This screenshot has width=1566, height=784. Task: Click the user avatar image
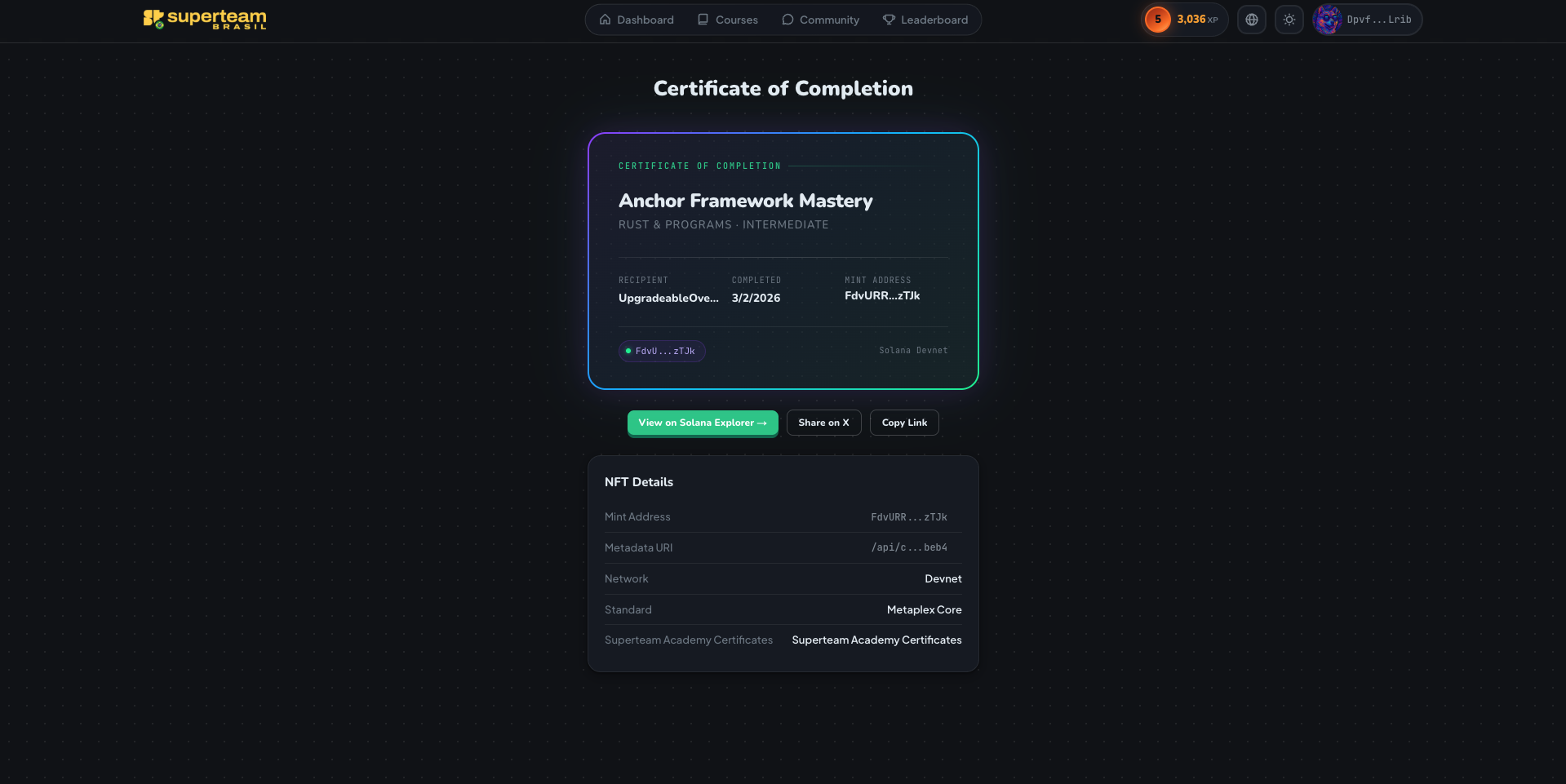point(1328,20)
